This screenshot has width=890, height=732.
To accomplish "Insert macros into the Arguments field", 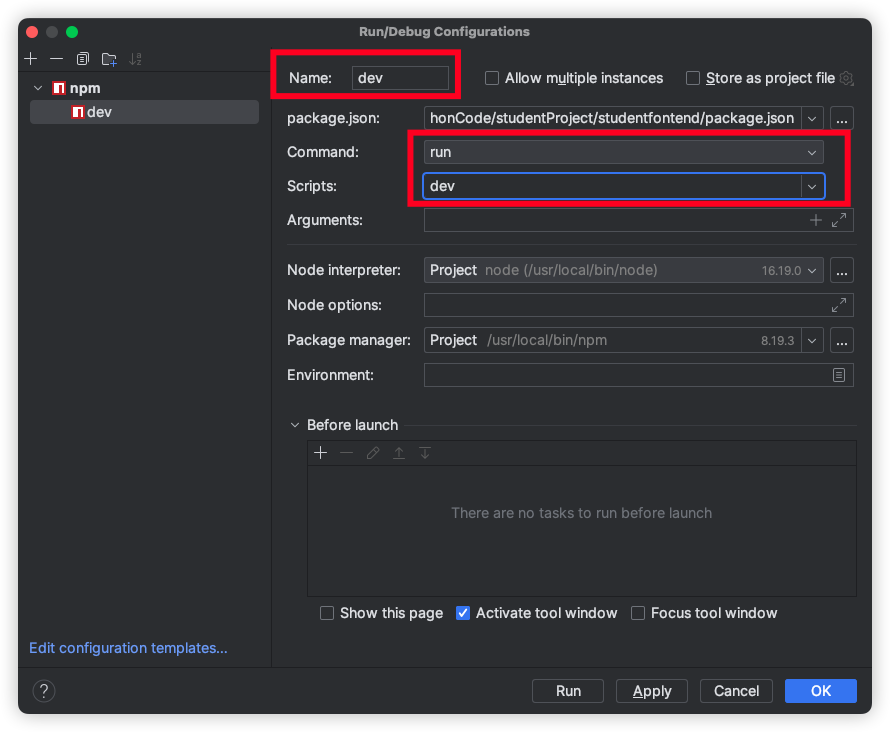I will 816,220.
